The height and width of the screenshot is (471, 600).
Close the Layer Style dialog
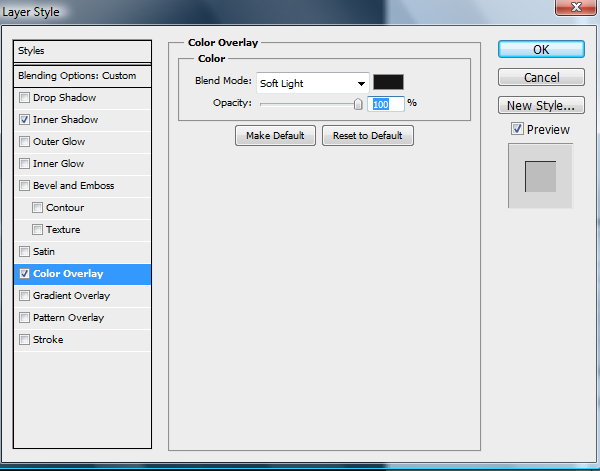coord(576,7)
